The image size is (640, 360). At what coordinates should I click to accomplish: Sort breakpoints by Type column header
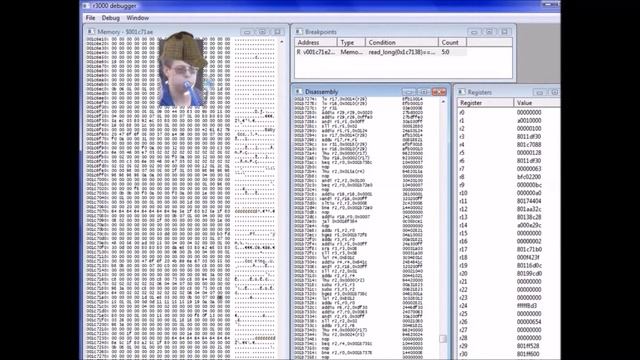coord(351,42)
